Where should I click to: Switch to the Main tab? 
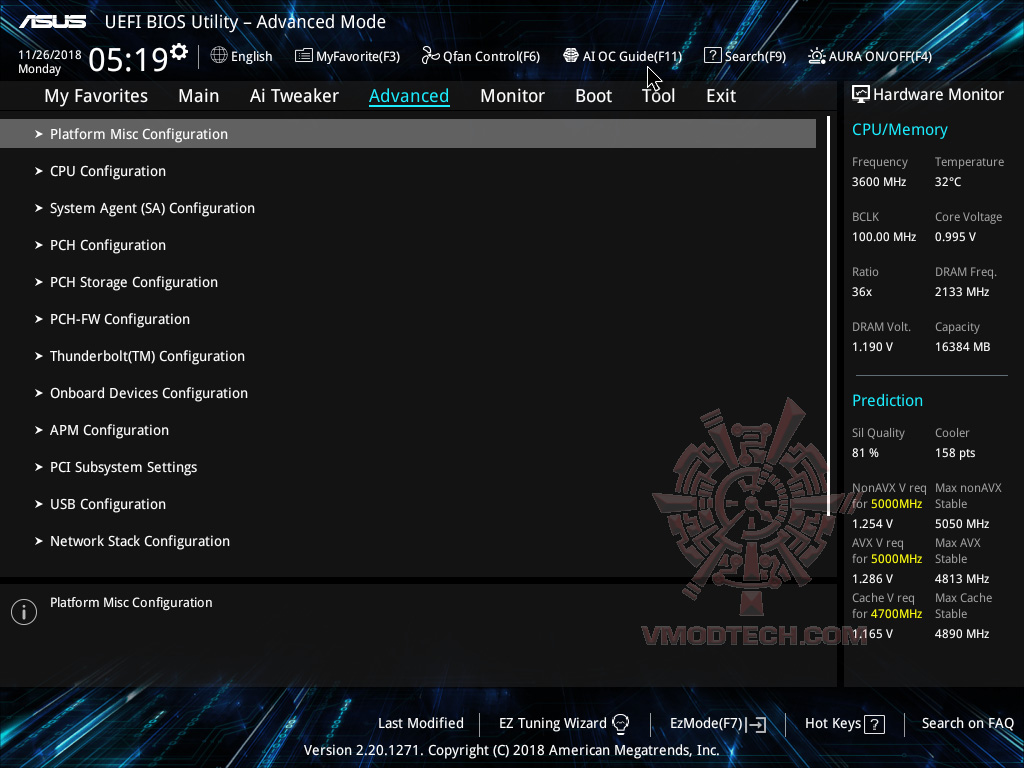click(199, 96)
